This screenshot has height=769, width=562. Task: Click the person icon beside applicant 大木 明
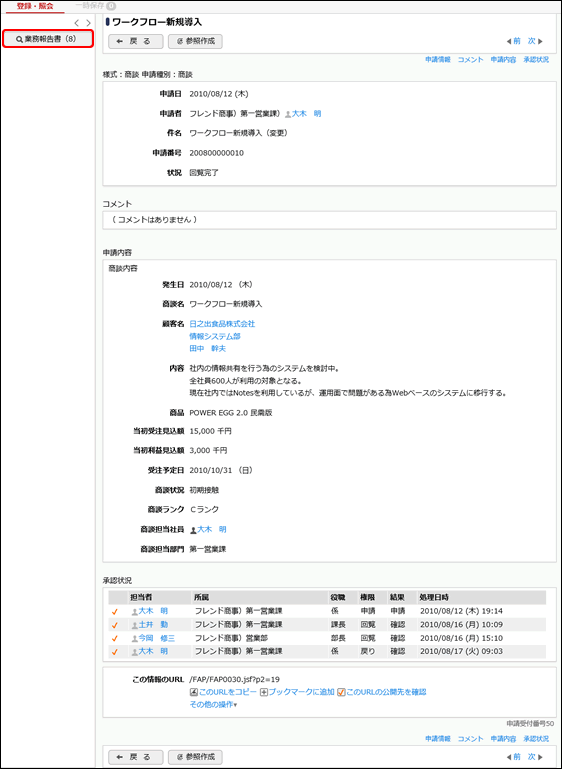288,114
